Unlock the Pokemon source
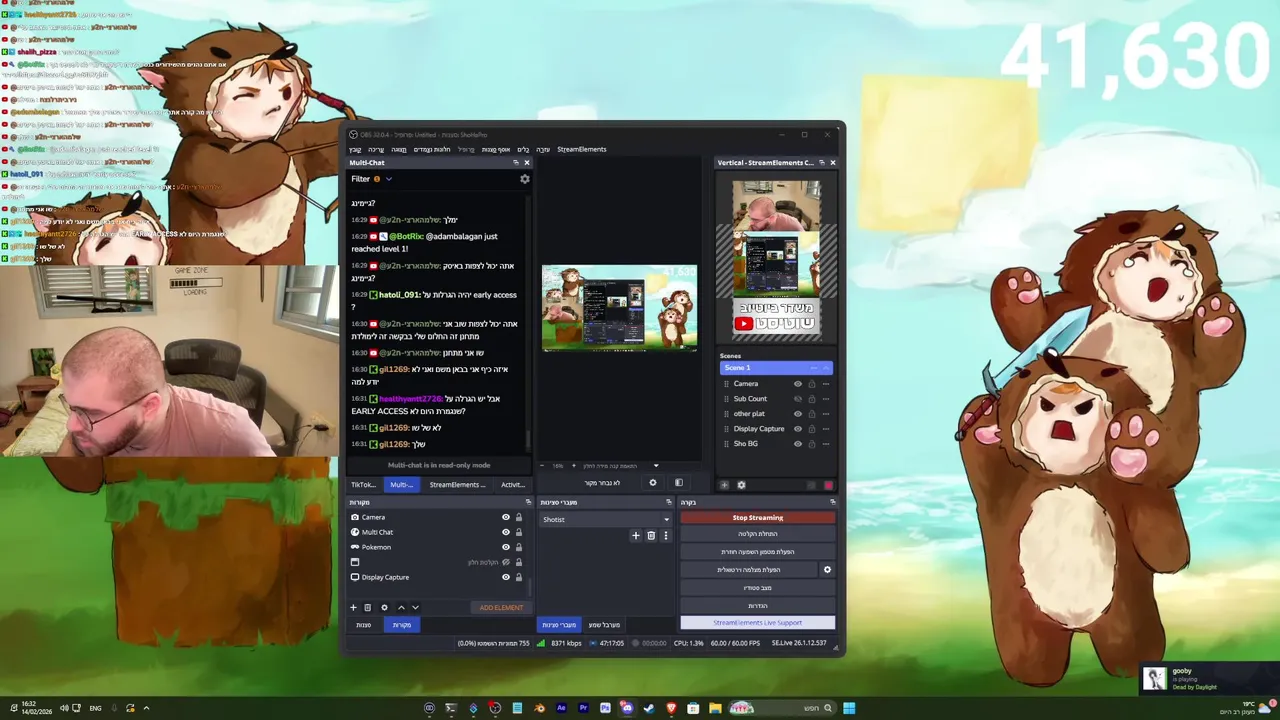The width and height of the screenshot is (1280, 720). 518,547
